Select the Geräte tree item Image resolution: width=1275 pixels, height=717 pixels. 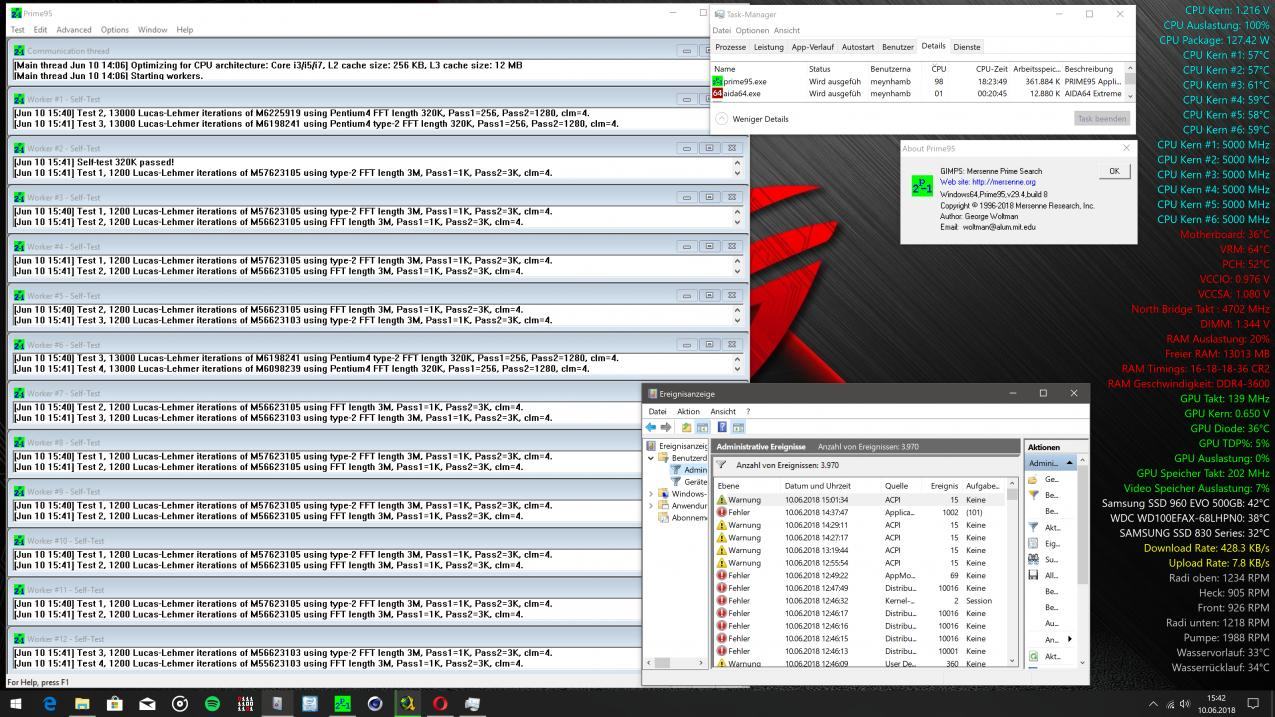688,481
